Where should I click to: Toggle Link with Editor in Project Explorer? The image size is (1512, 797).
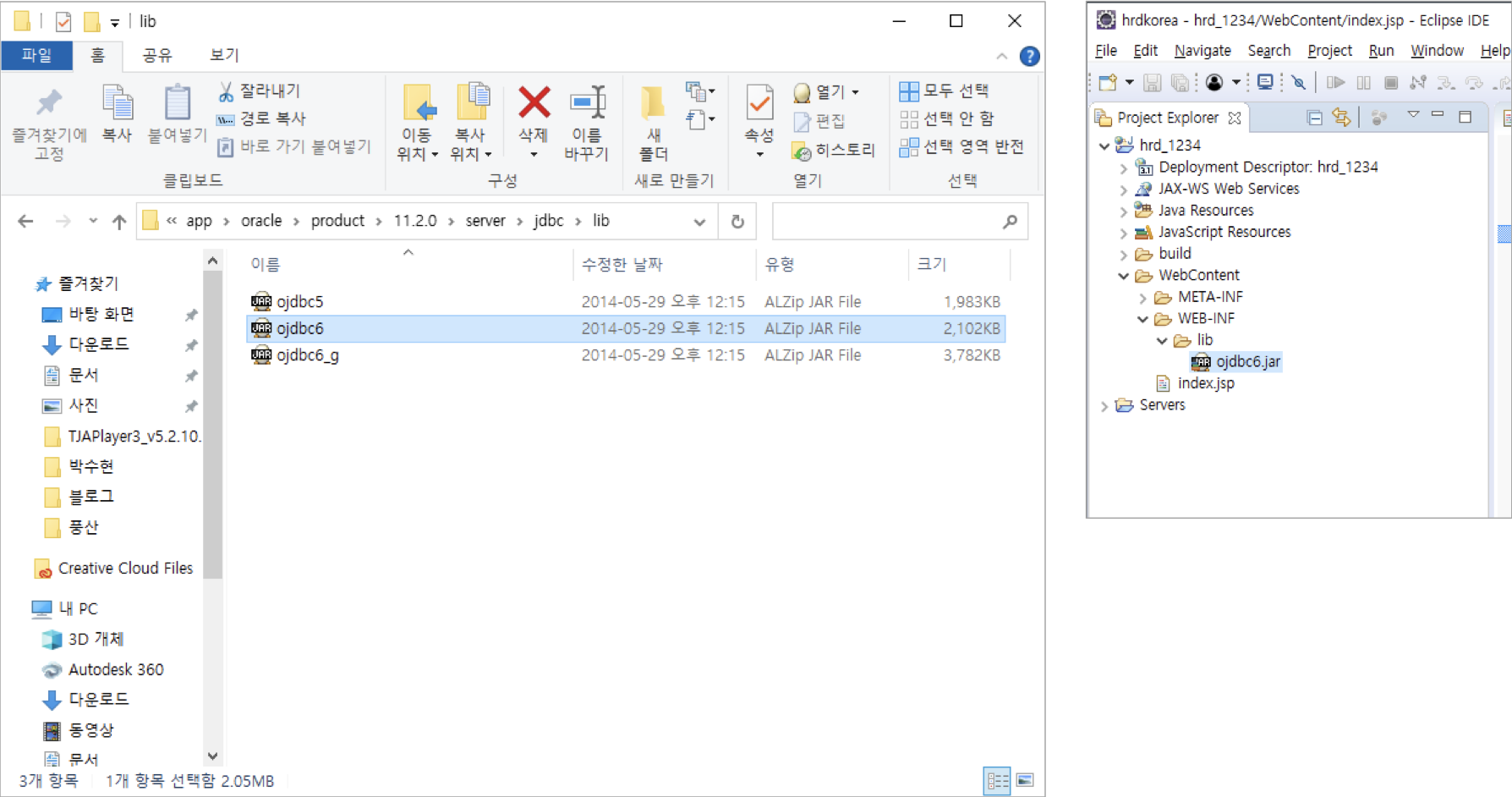click(x=1341, y=118)
